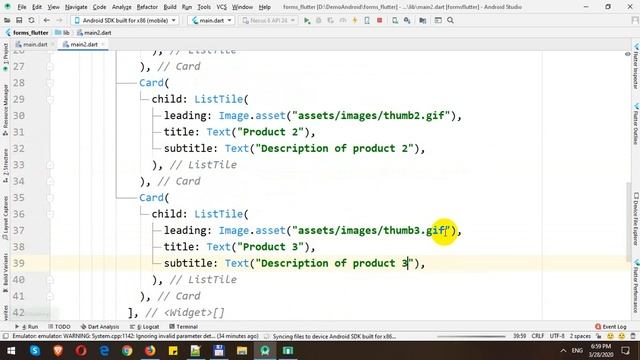Open the Terminal tool window
Screen dimensions: 640x360
pyautogui.click(x=183, y=327)
